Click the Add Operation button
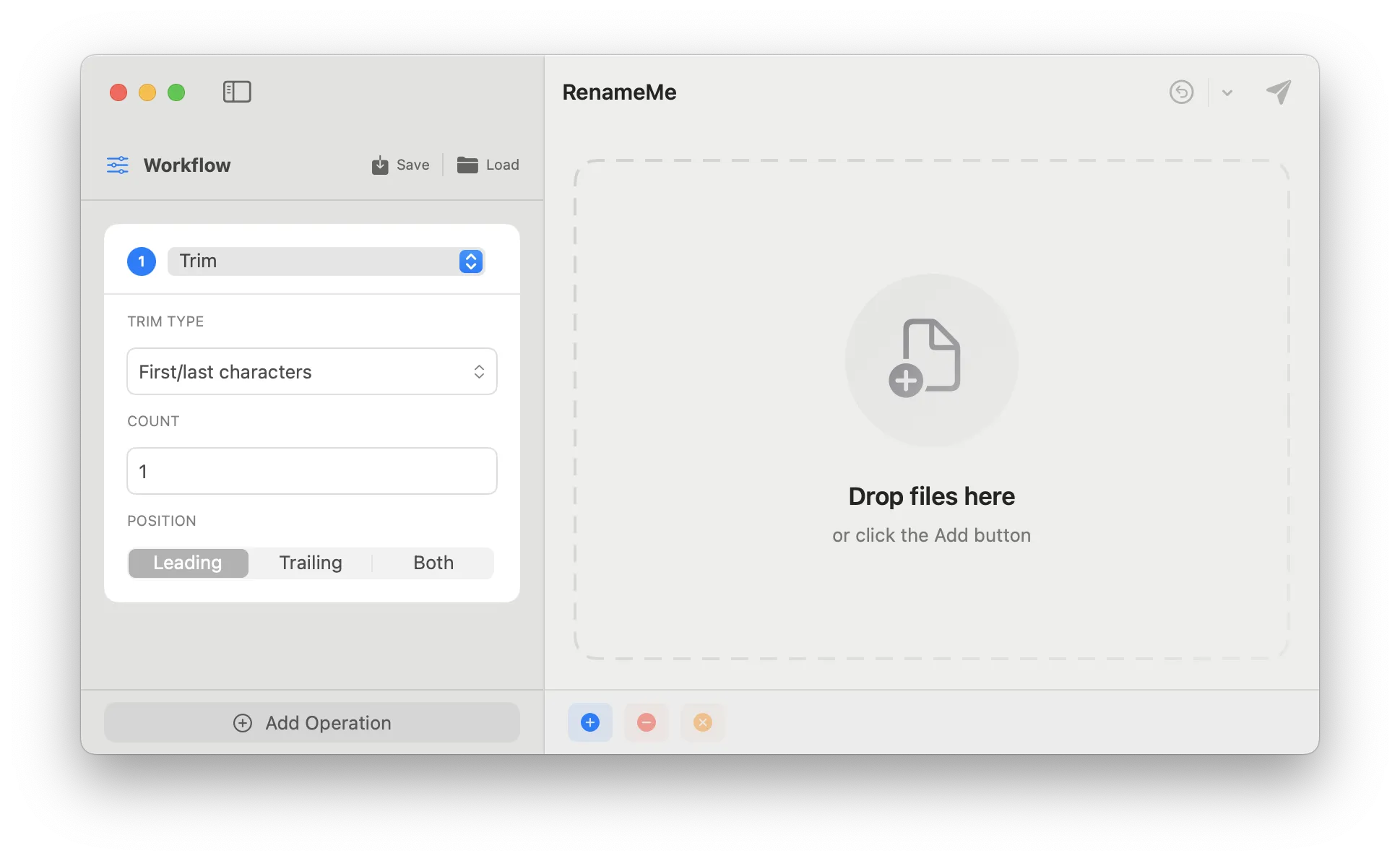Image resolution: width=1400 pixels, height=861 pixels. (x=311, y=722)
